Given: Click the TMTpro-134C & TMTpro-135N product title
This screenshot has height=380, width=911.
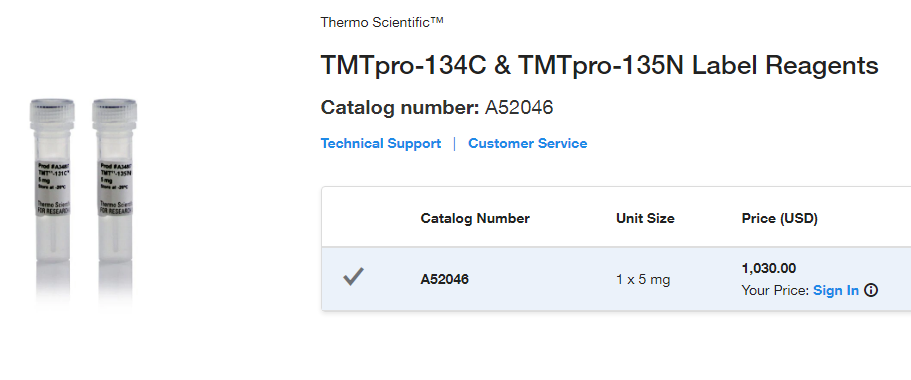Looking at the screenshot, I should coord(599,65).
